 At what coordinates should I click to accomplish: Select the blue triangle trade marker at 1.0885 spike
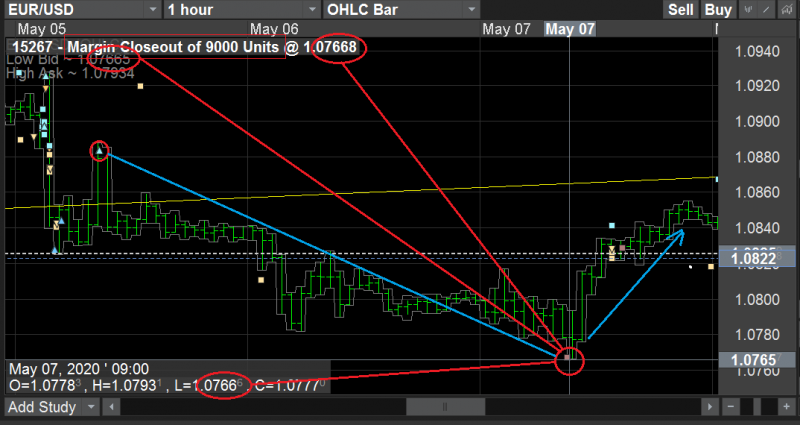coord(99,151)
